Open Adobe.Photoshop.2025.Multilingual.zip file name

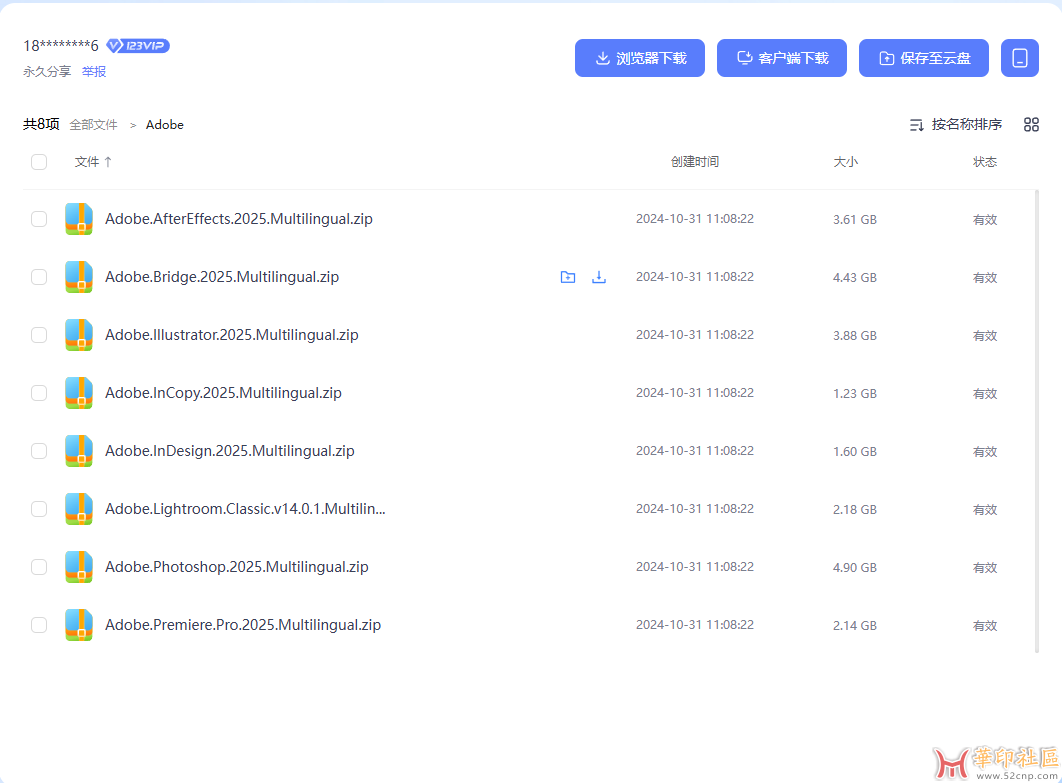point(236,567)
